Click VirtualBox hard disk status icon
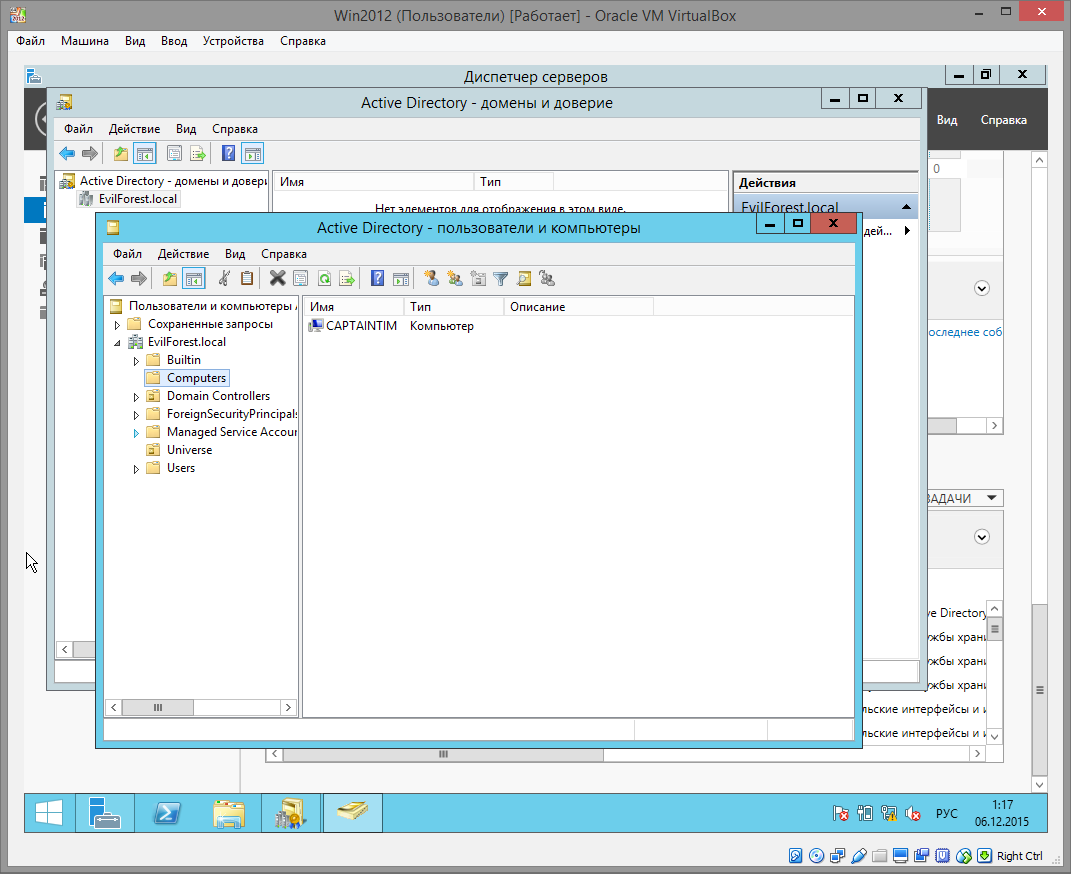The height and width of the screenshot is (874, 1071). click(795, 856)
